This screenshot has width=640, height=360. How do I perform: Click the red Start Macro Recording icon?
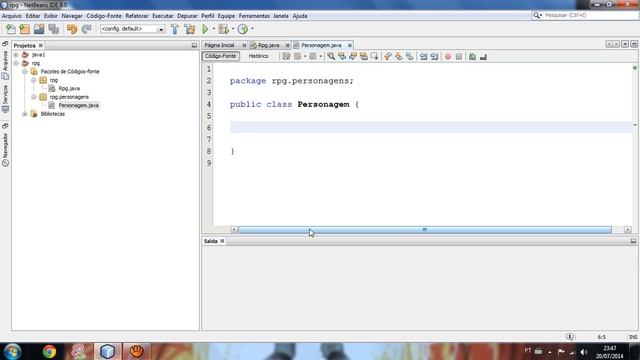448,57
